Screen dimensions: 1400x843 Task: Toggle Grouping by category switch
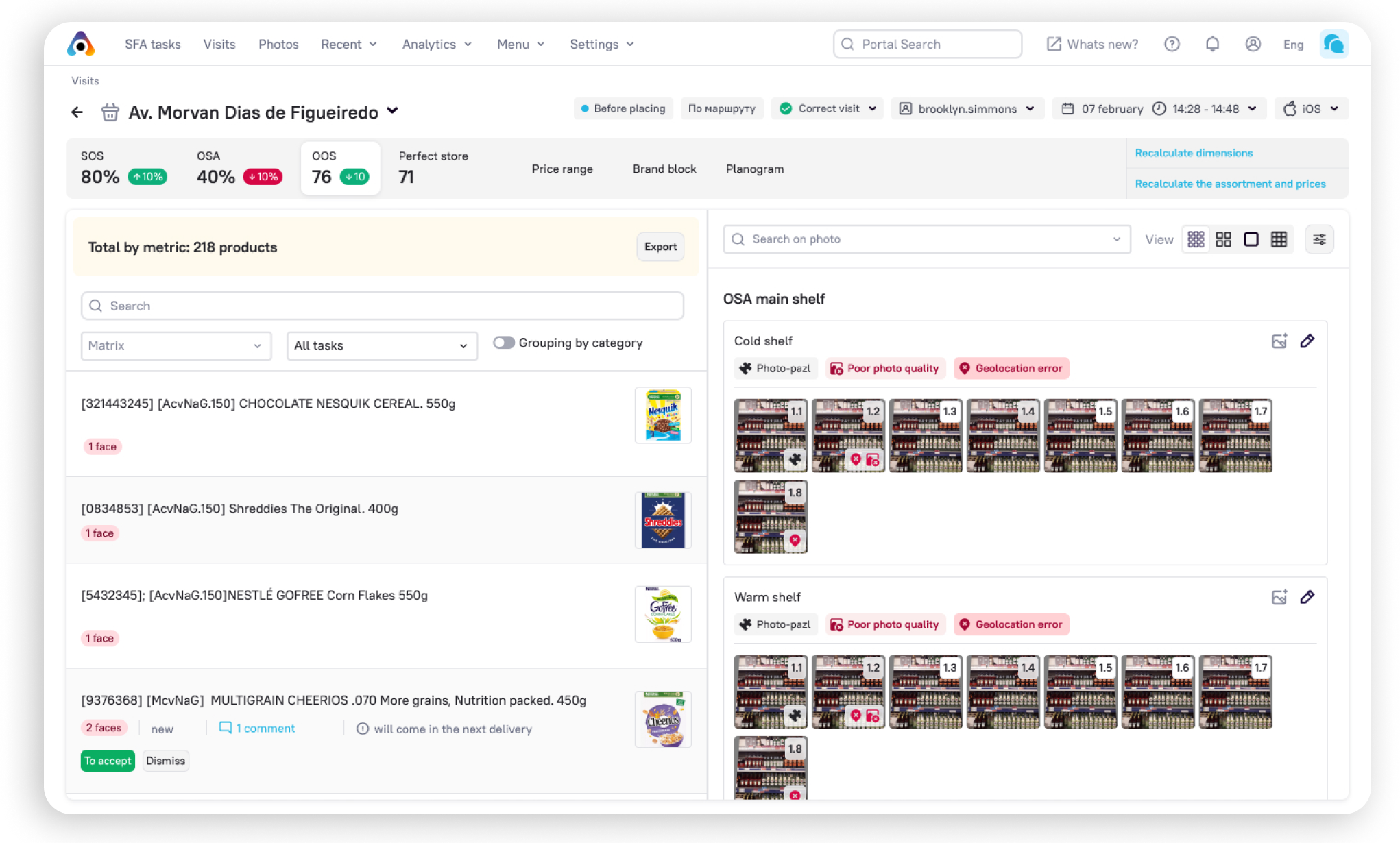pos(504,343)
